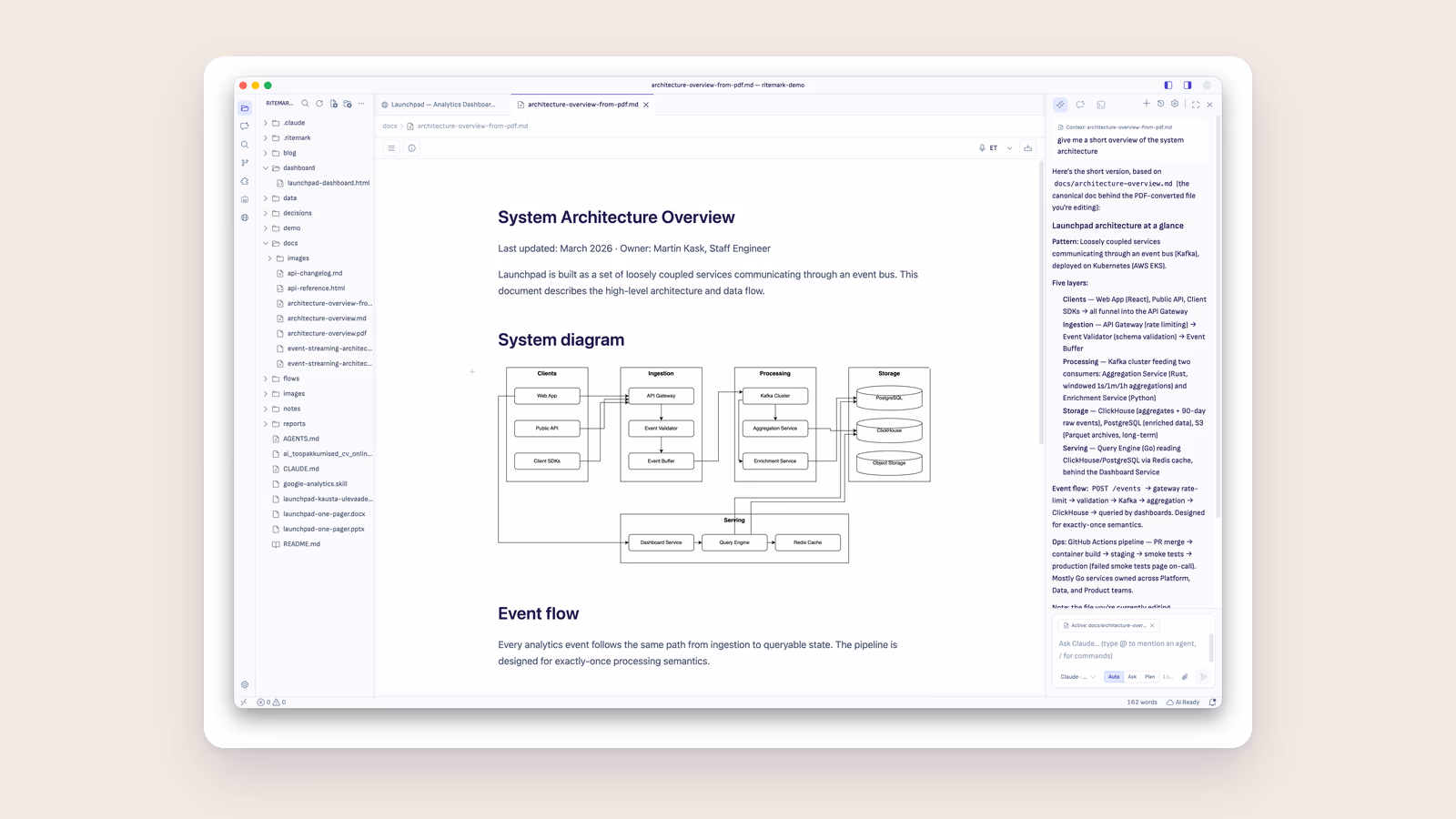This screenshot has height=819, width=1456.
Task: Open AI panel settings gear
Action: [1175, 104]
